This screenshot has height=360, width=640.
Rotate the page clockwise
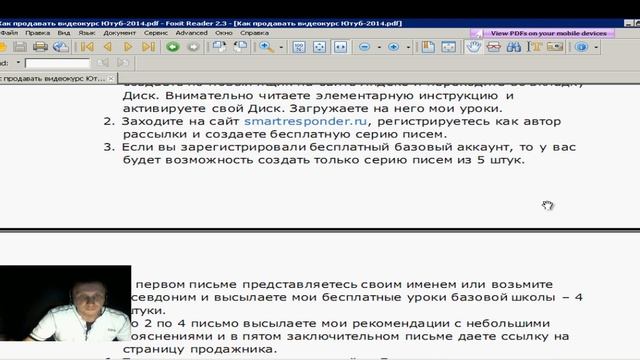[220, 47]
